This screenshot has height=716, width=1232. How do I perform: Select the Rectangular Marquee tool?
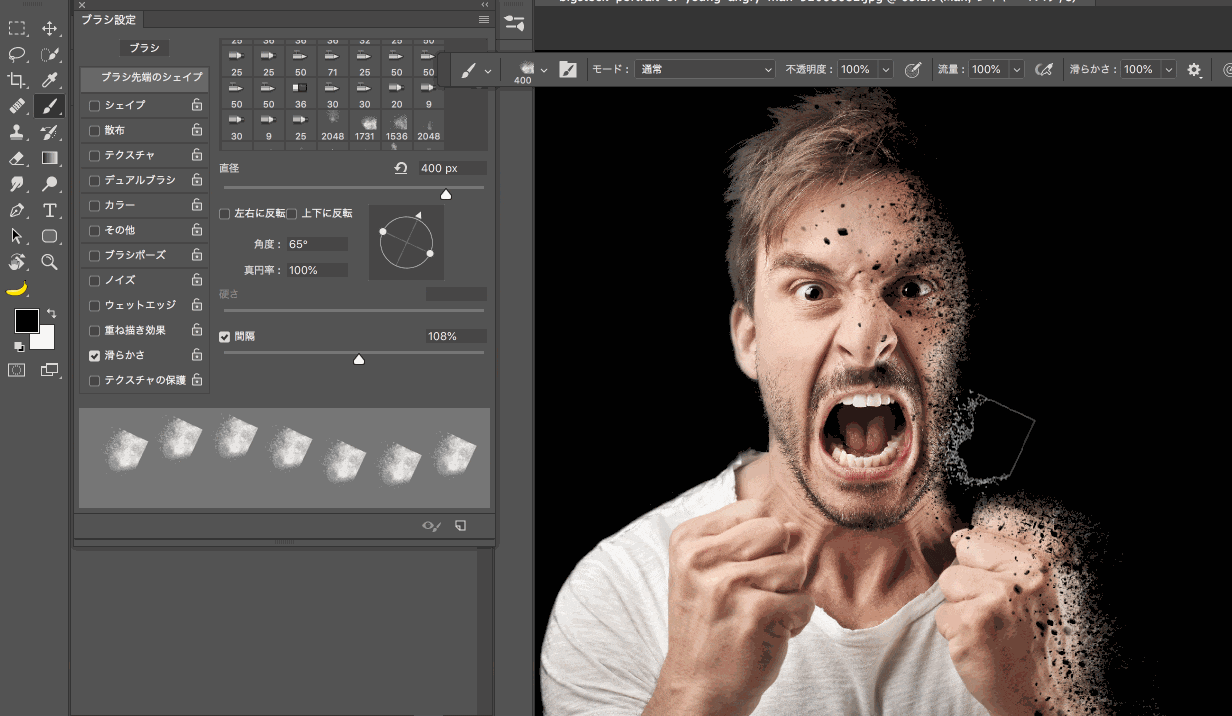(x=17, y=28)
